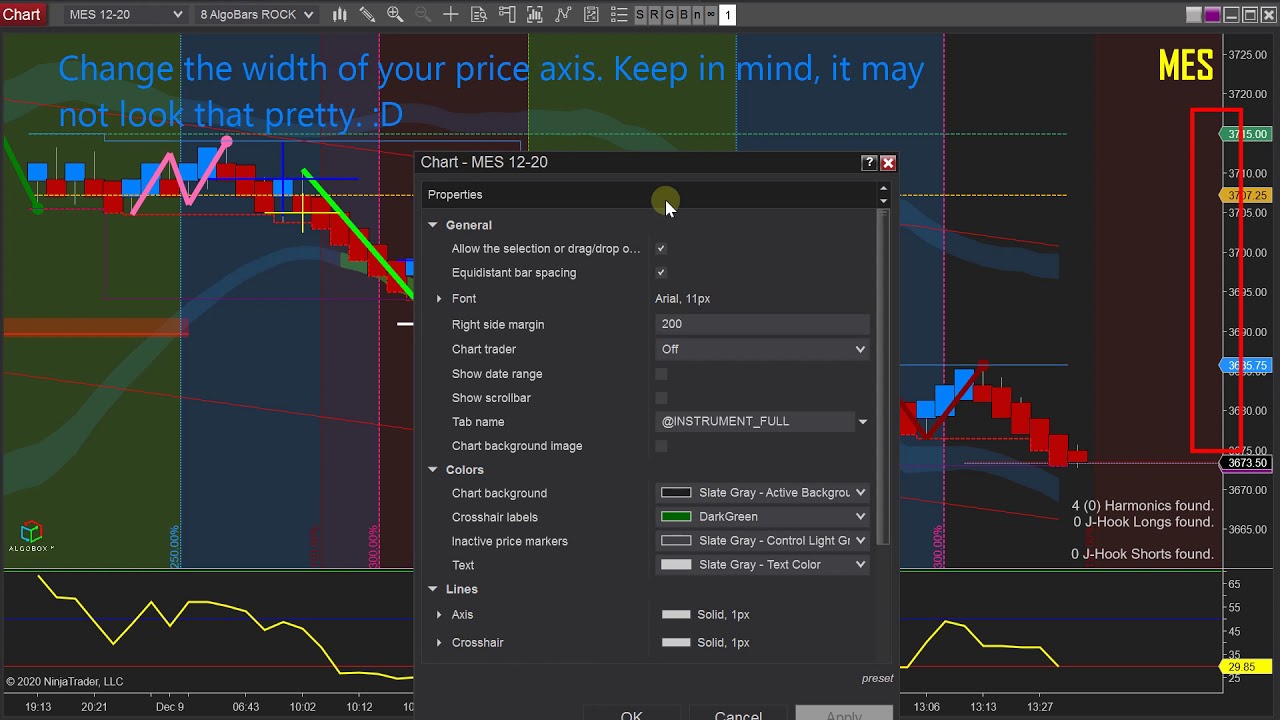This screenshot has width=1280, height=720.
Task: Expand the Crosshair line property
Action: [x=439, y=643]
